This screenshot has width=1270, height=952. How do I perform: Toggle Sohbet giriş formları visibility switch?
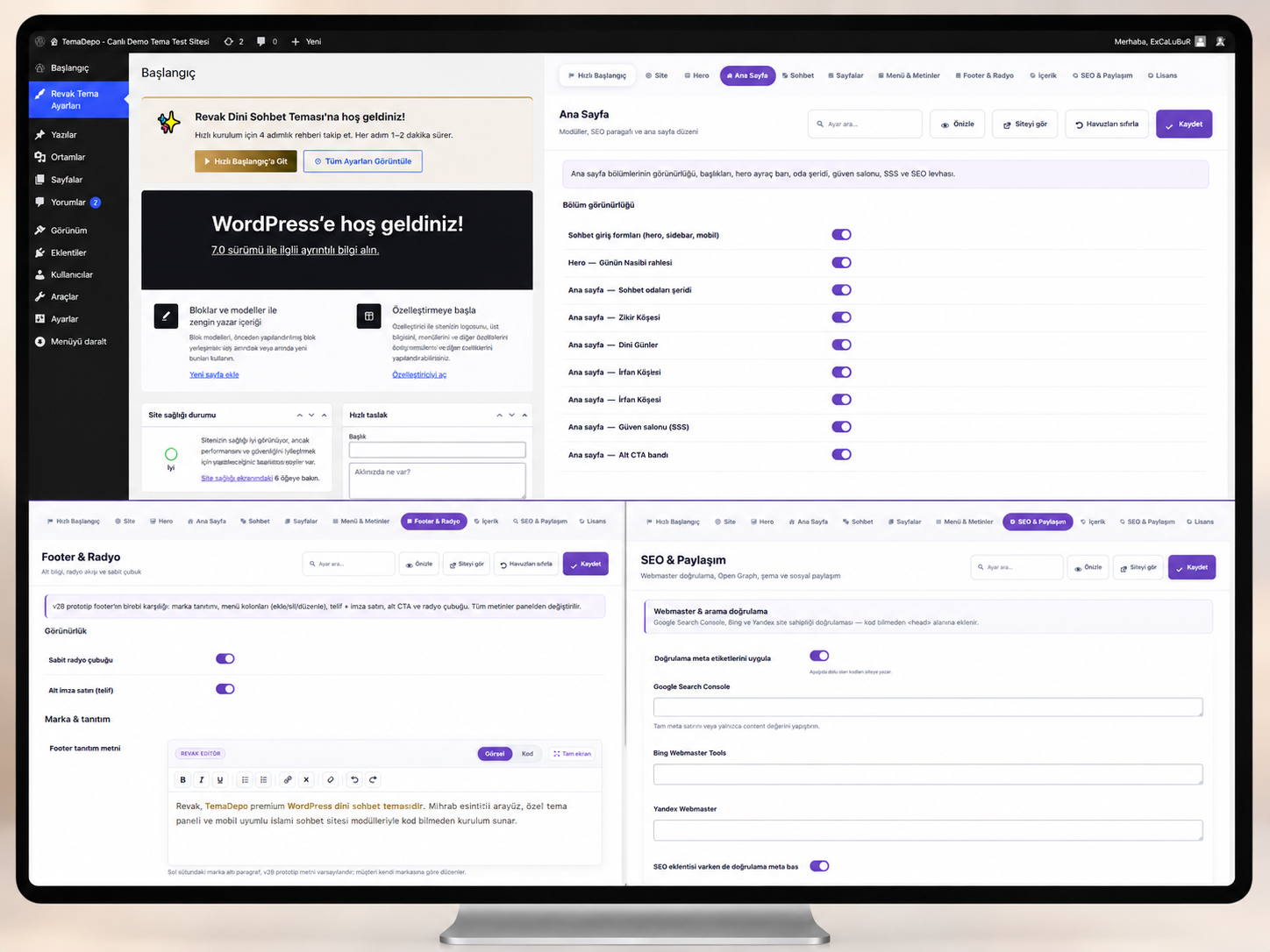pyautogui.click(x=841, y=235)
